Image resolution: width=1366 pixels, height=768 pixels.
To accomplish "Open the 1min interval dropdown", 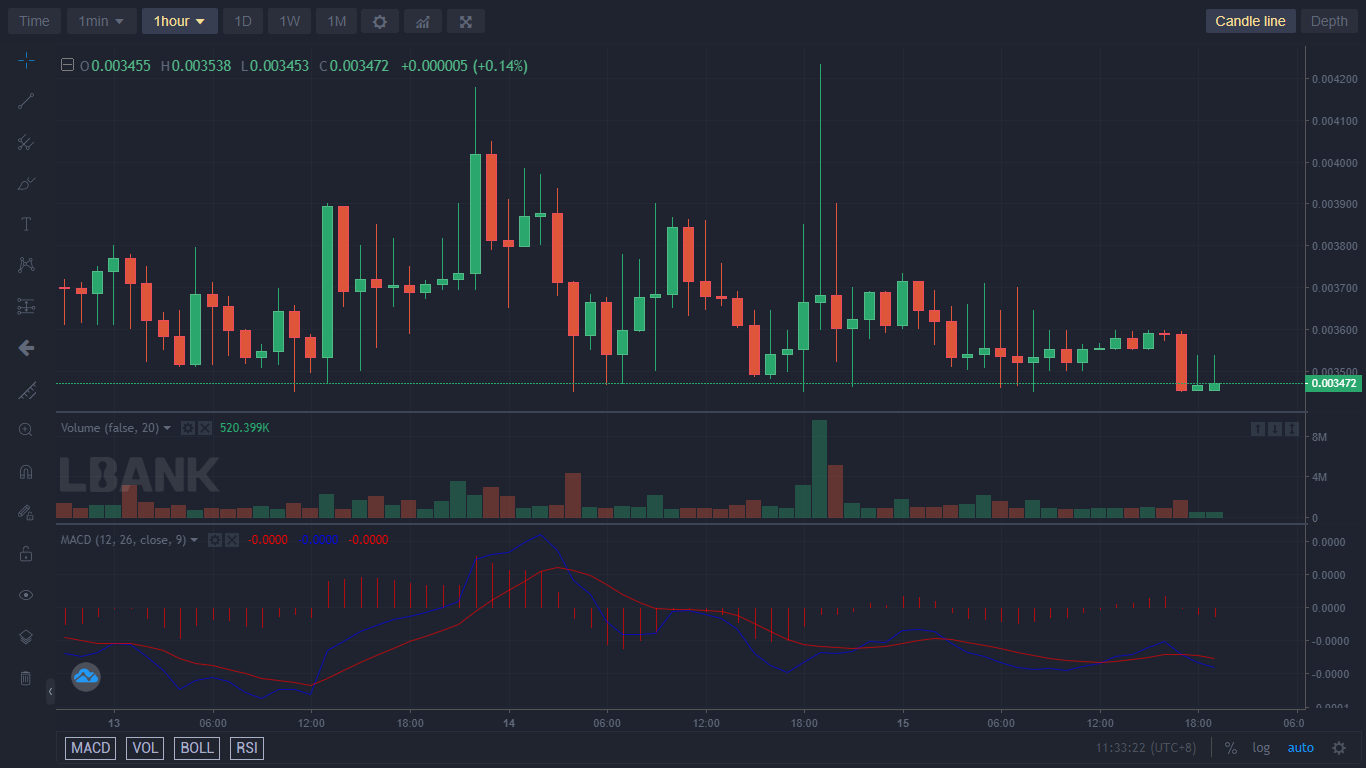I will (x=102, y=21).
